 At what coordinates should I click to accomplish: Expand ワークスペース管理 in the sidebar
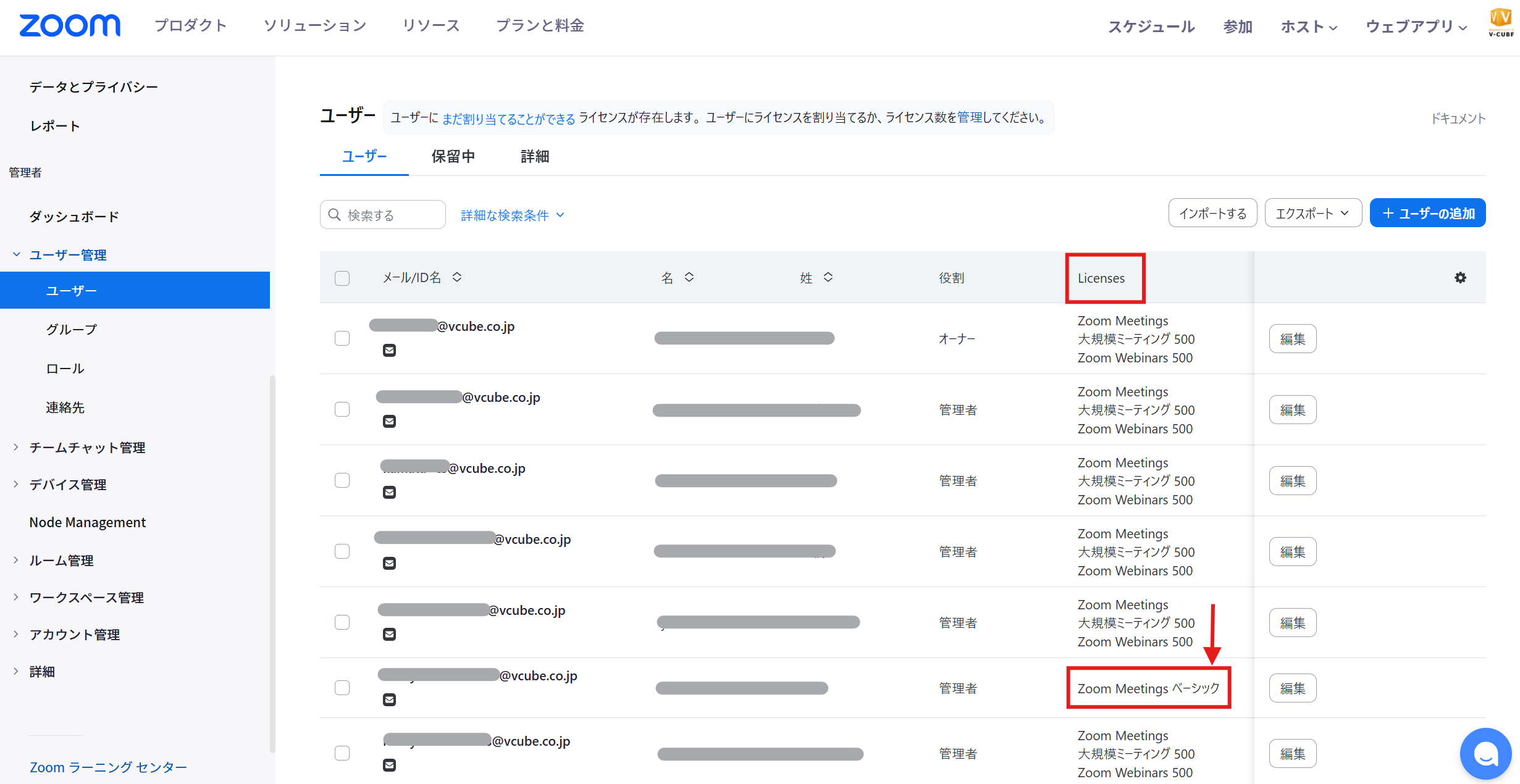(16, 597)
